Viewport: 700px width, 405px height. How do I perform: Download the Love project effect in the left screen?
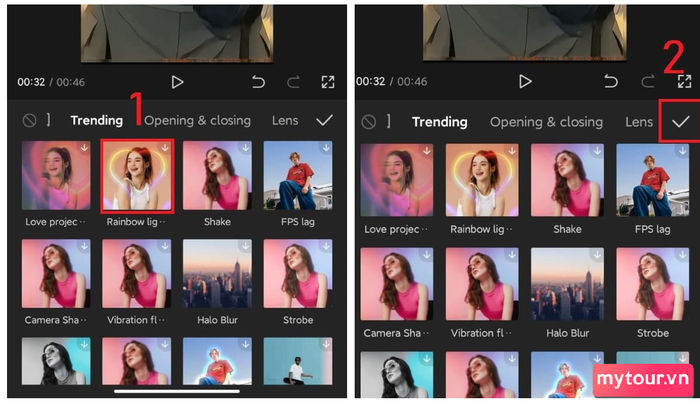[x=84, y=147]
